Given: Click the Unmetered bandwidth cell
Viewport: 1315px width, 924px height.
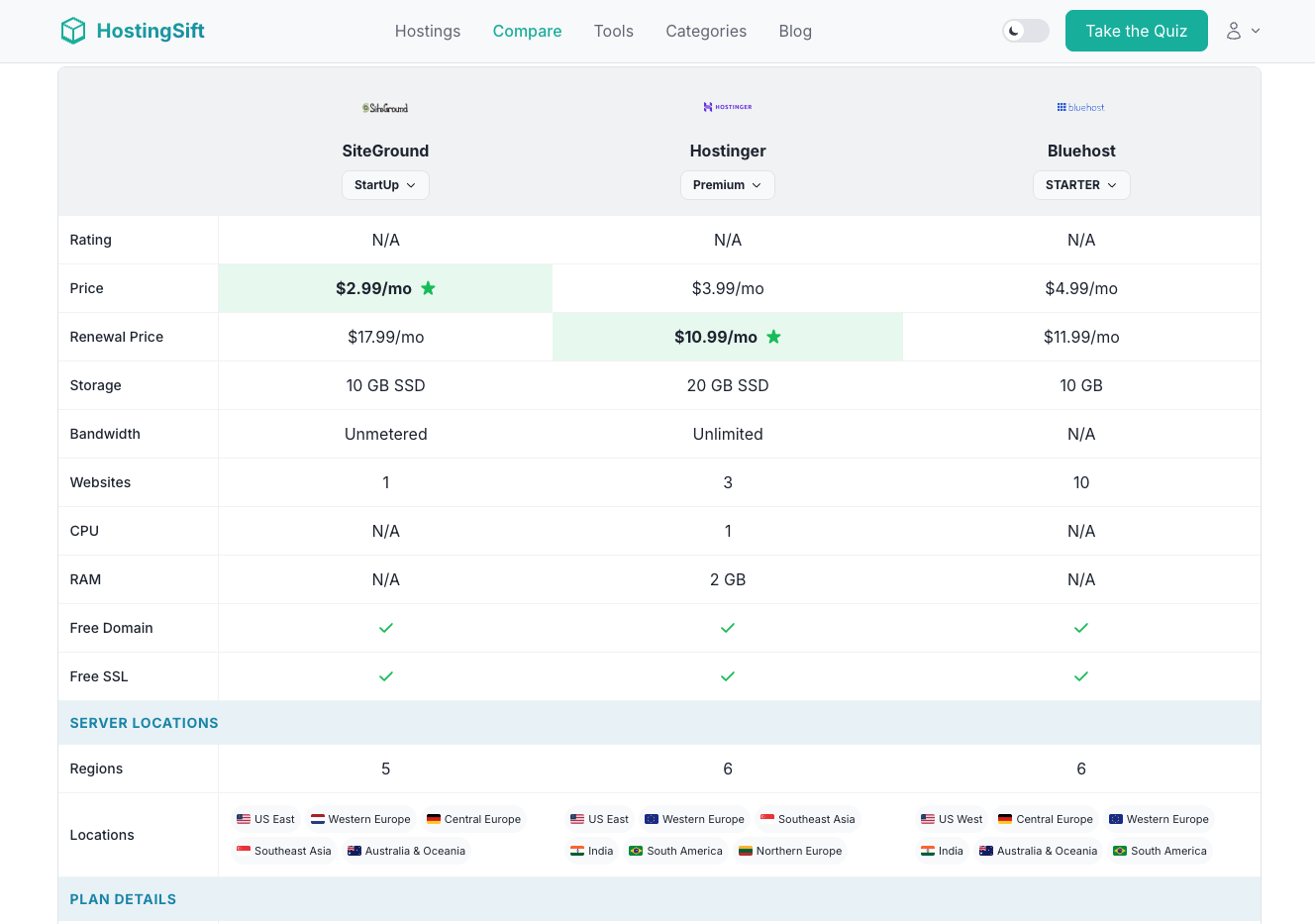Looking at the screenshot, I should click(x=385, y=434).
